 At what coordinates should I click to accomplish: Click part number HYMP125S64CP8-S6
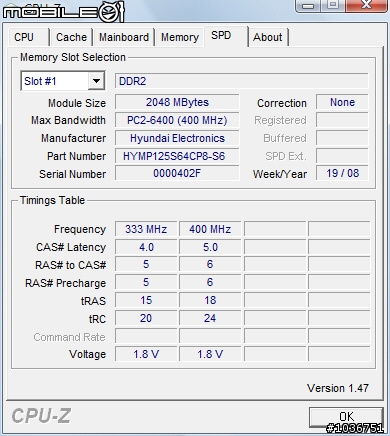(x=177, y=156)
